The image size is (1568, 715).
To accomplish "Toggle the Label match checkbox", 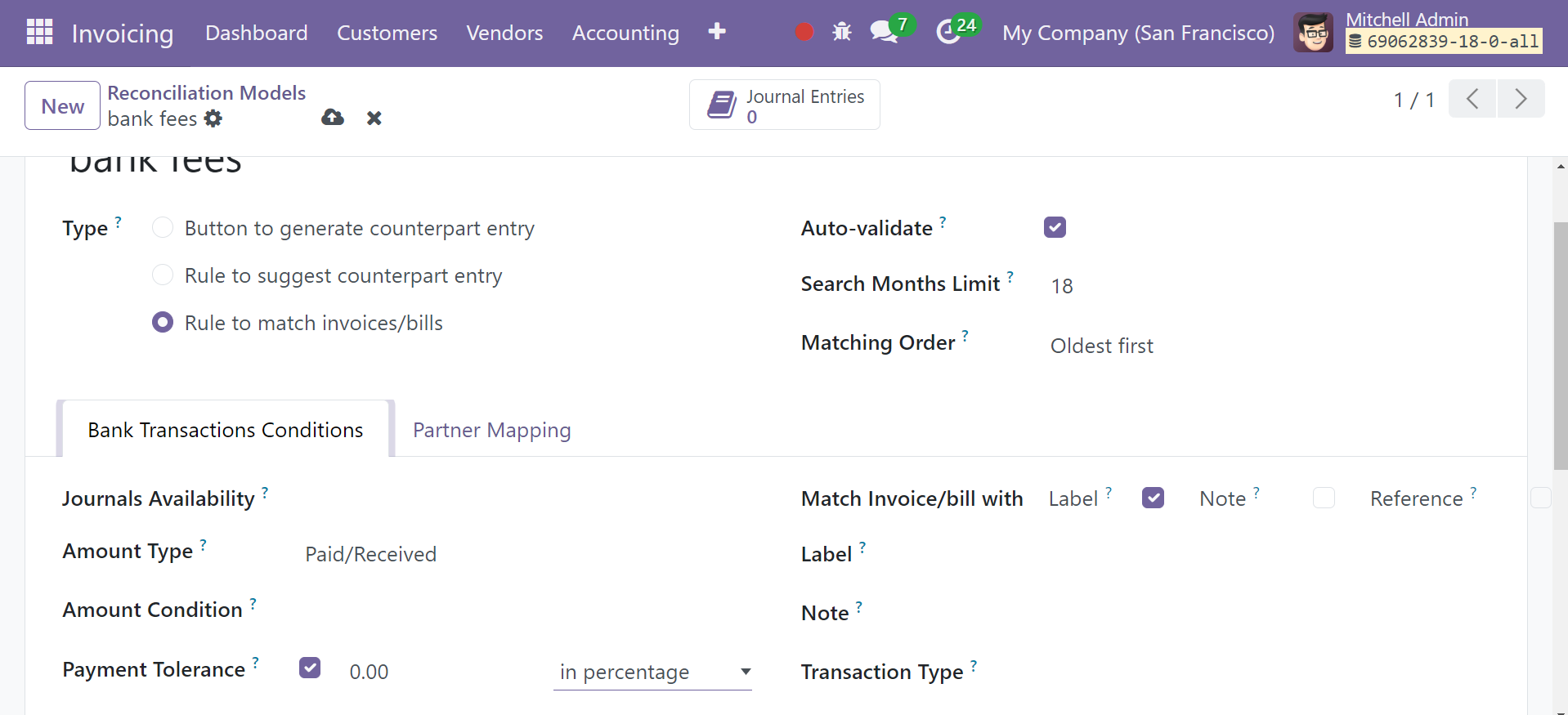I will [x=1153, y=498].
